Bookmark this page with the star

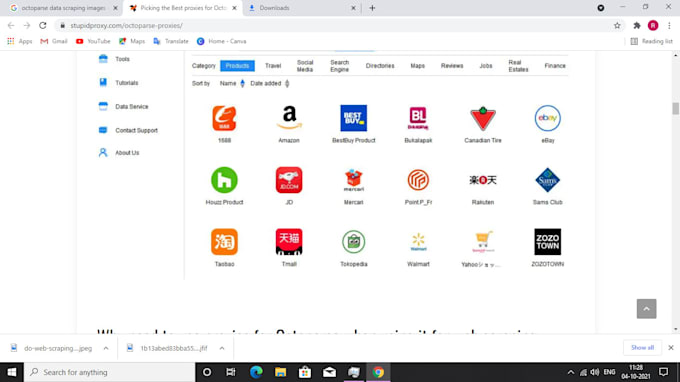click(x=617, y=26)
